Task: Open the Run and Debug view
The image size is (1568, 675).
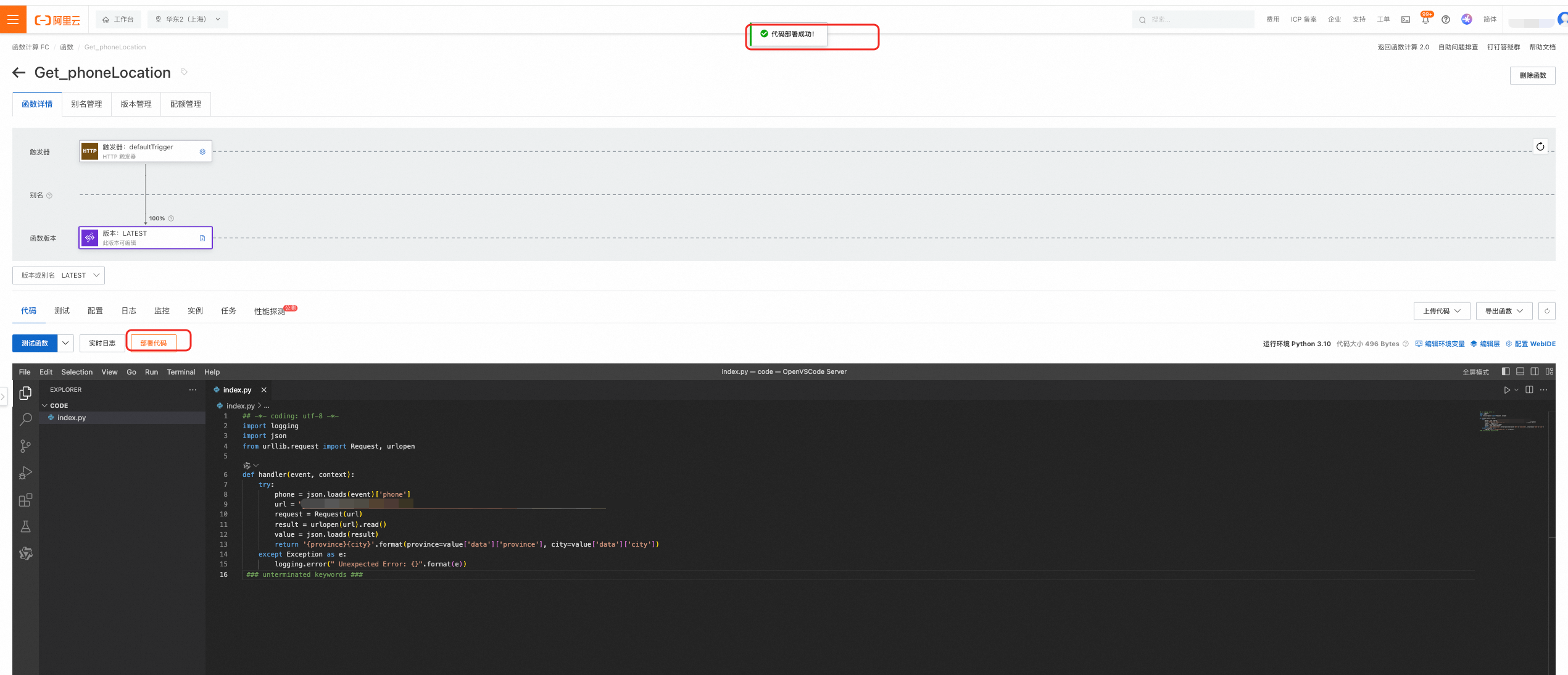Action: 25,473
